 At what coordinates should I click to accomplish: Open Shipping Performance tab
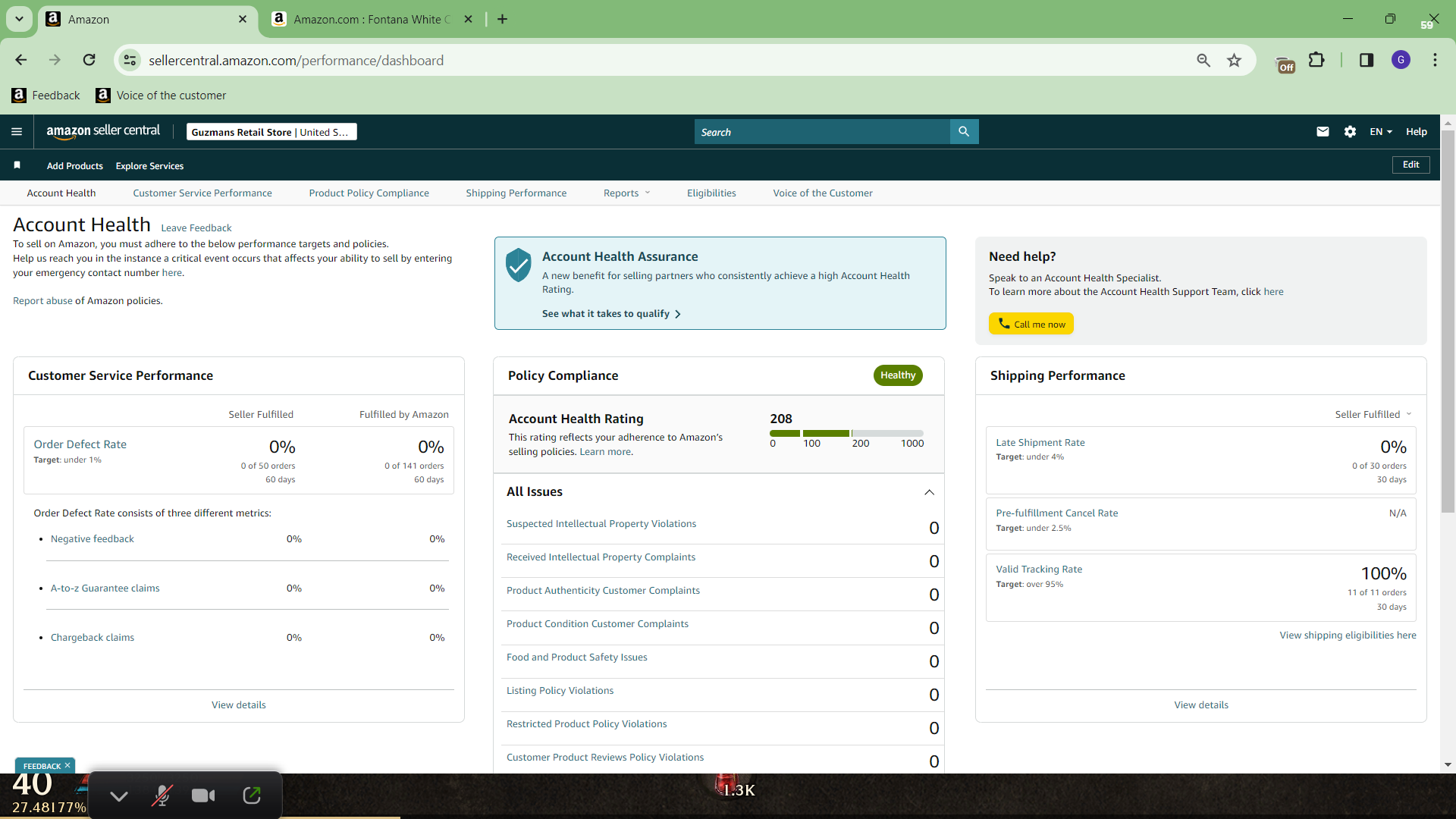[x=516, y=193]
